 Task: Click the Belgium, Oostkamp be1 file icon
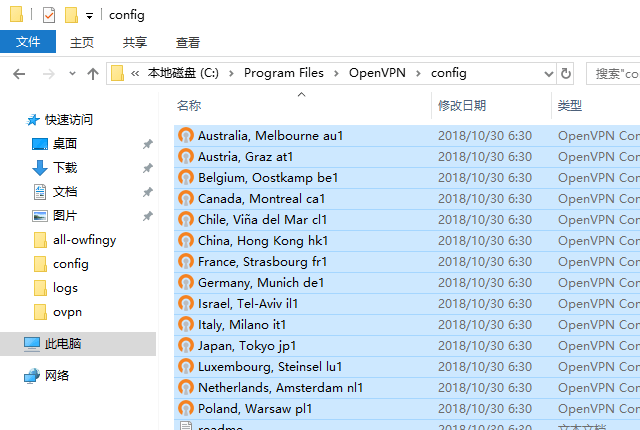[x=186, y=177]
